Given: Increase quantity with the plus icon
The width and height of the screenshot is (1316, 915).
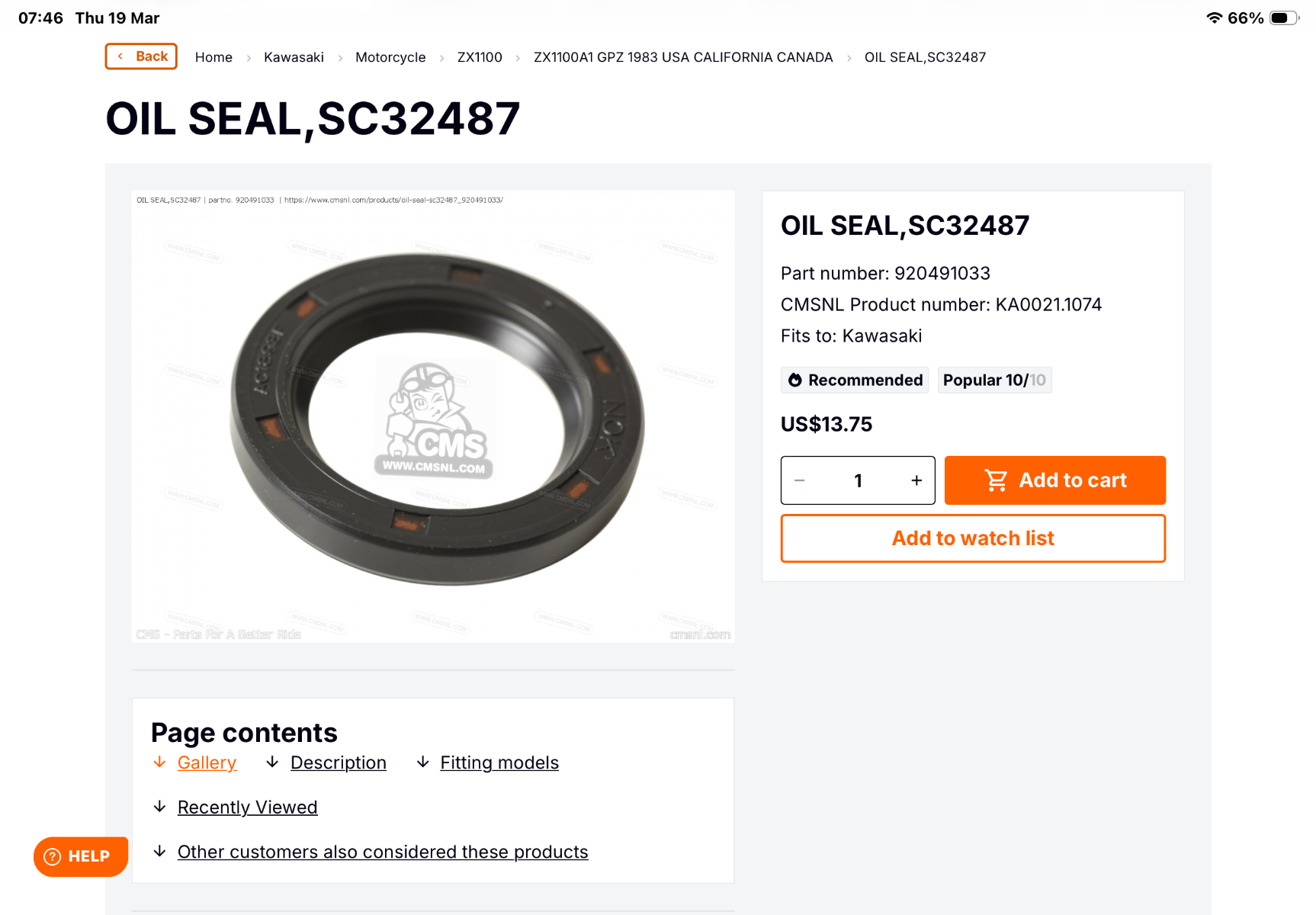Looking at the screenshot, I should point(916,480).
